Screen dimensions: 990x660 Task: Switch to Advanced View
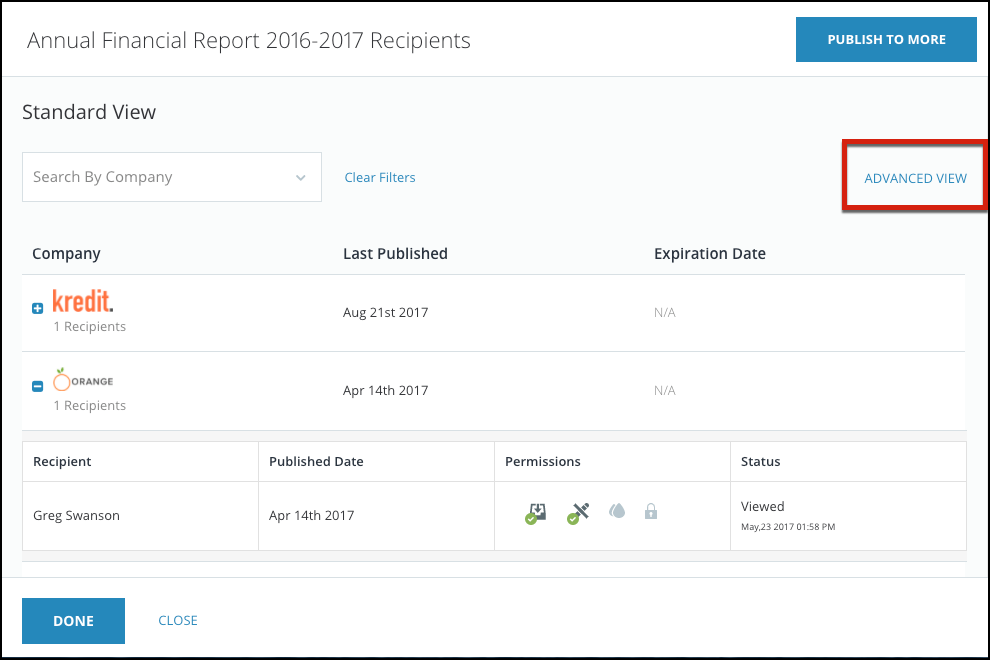pyautogui.click(x=915, y=179)
